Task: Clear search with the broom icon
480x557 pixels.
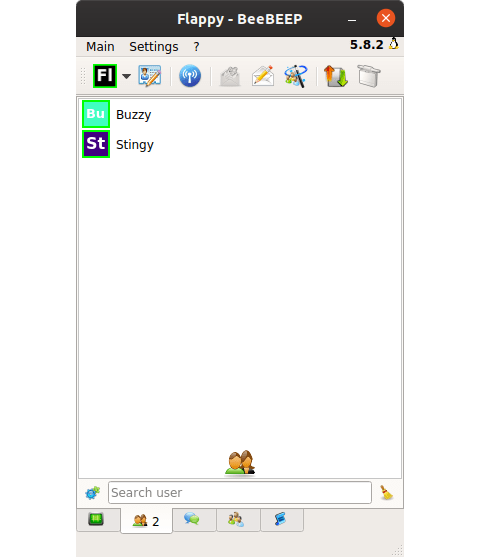Action: click(x=386, y=493)
